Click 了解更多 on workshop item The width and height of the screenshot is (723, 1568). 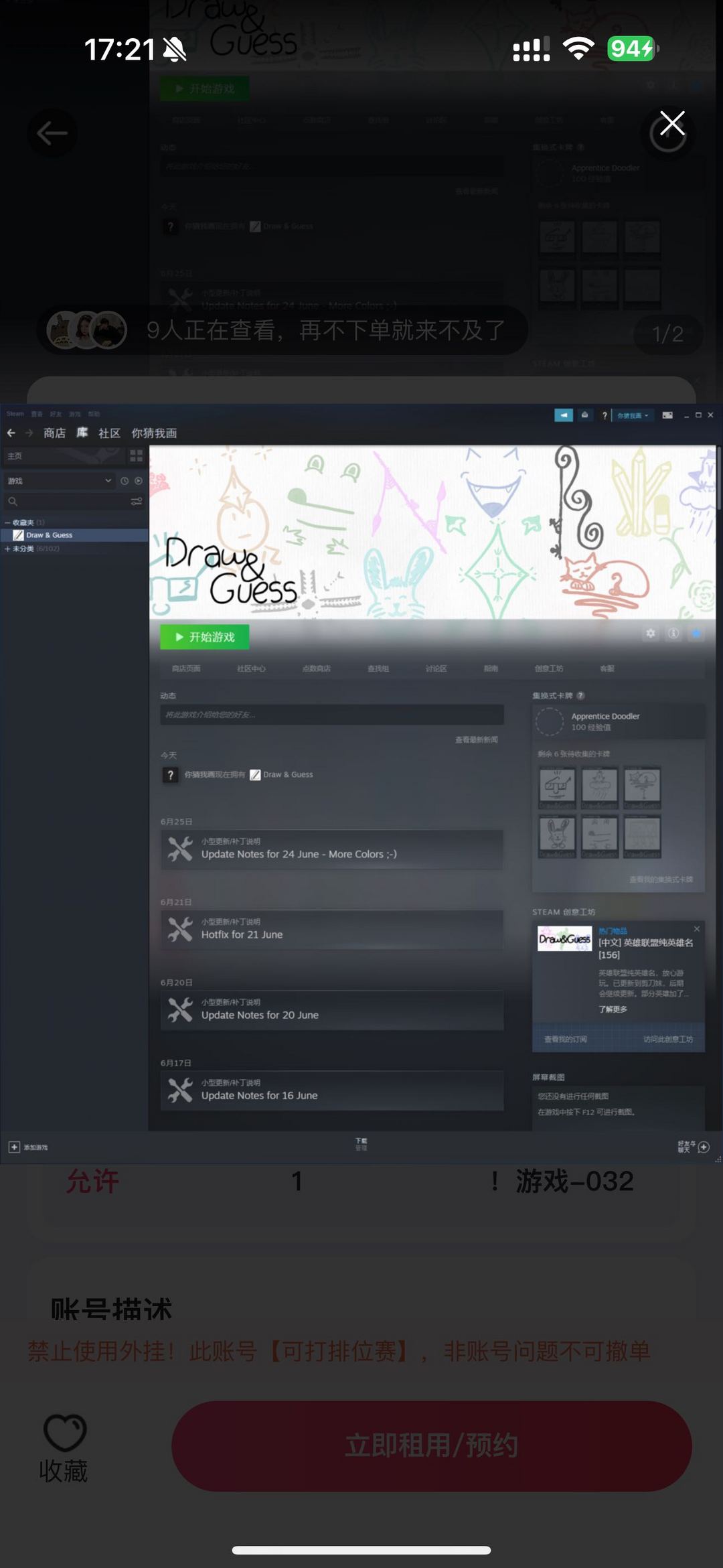(613, 1009)
